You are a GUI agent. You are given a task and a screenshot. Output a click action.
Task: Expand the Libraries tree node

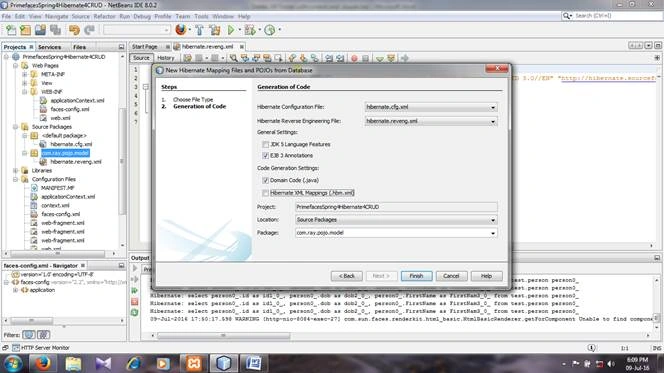pos(16,171)
